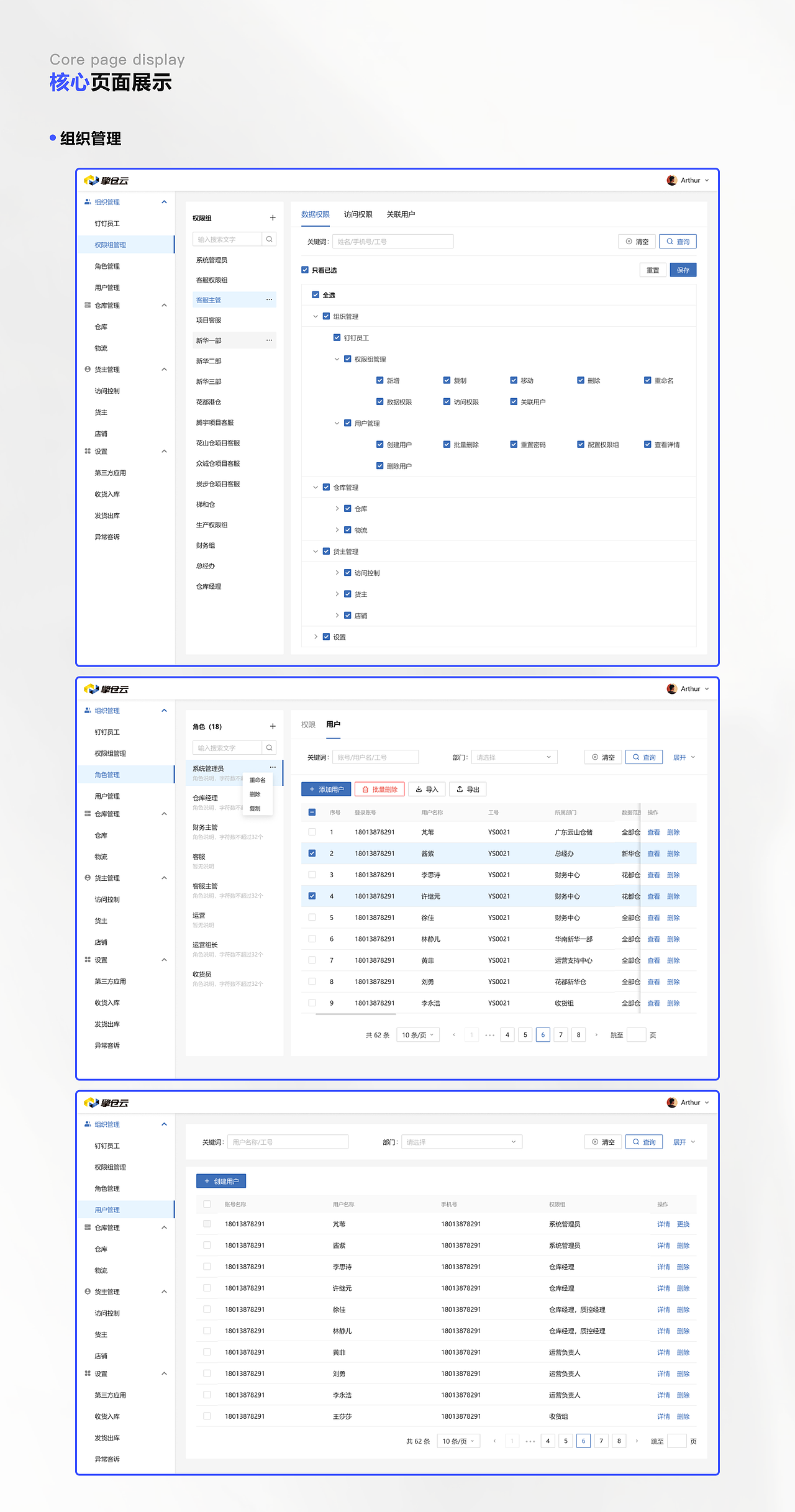Open the ellipsis menu on 客服主管 row
Screen dimensions: 795x1512
click(269, 300)
